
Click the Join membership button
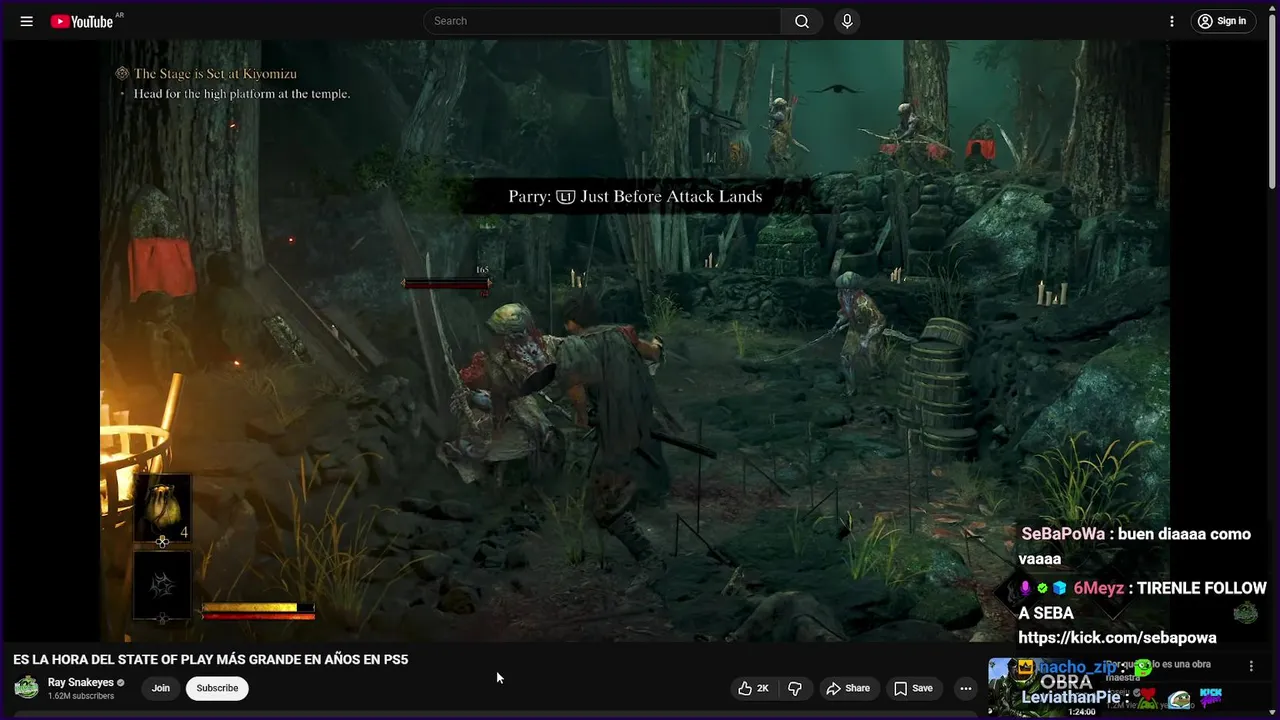click(x=161, y=688)
